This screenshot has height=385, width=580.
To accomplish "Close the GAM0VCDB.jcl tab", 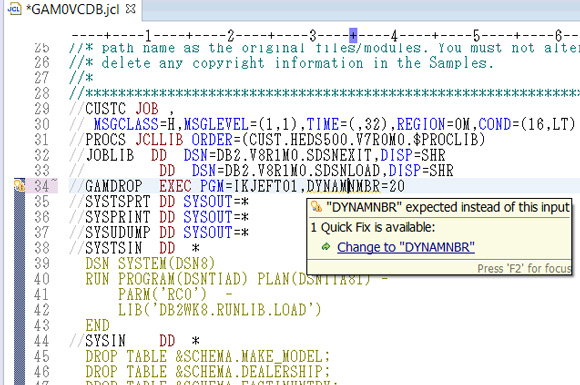I will click(x=131, y=9).
